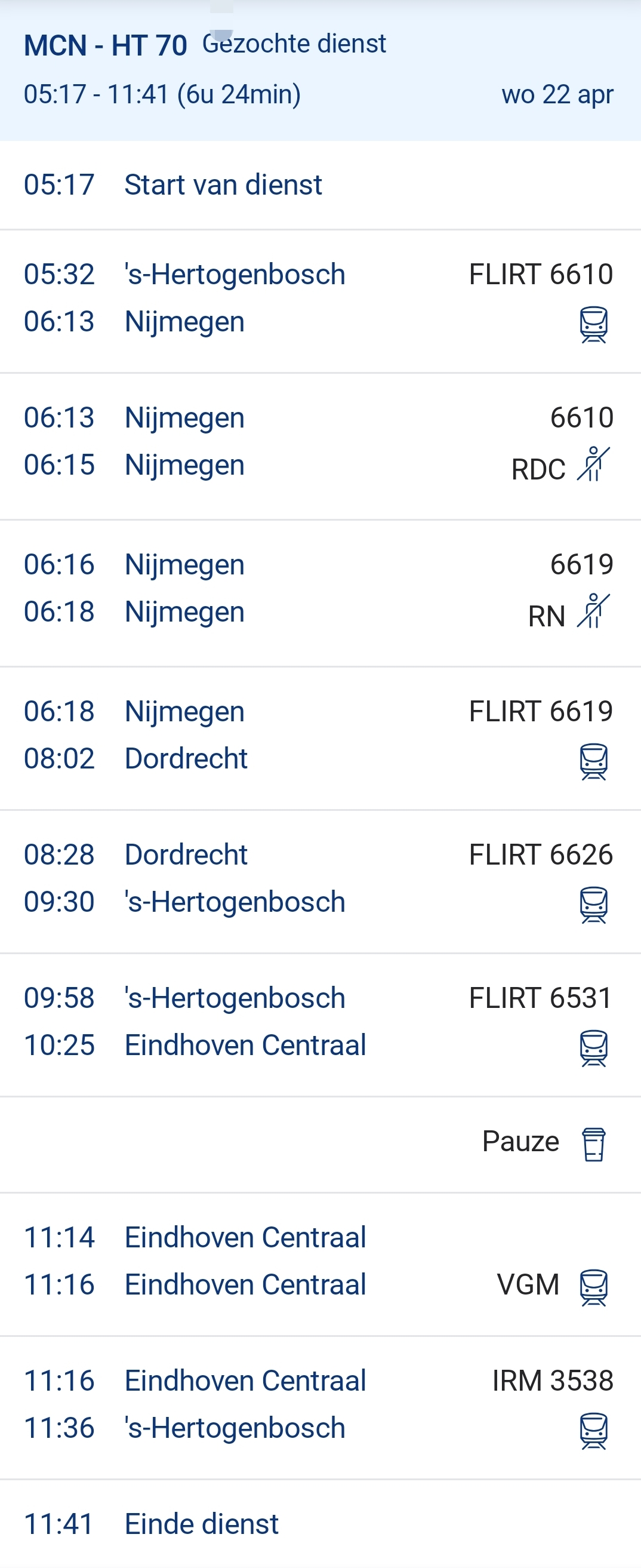Viewport: 641px width, 1568px height.
Task: Tap the 11:14 Eindhoven Centraal entry
Action: tap(245, 1237)
